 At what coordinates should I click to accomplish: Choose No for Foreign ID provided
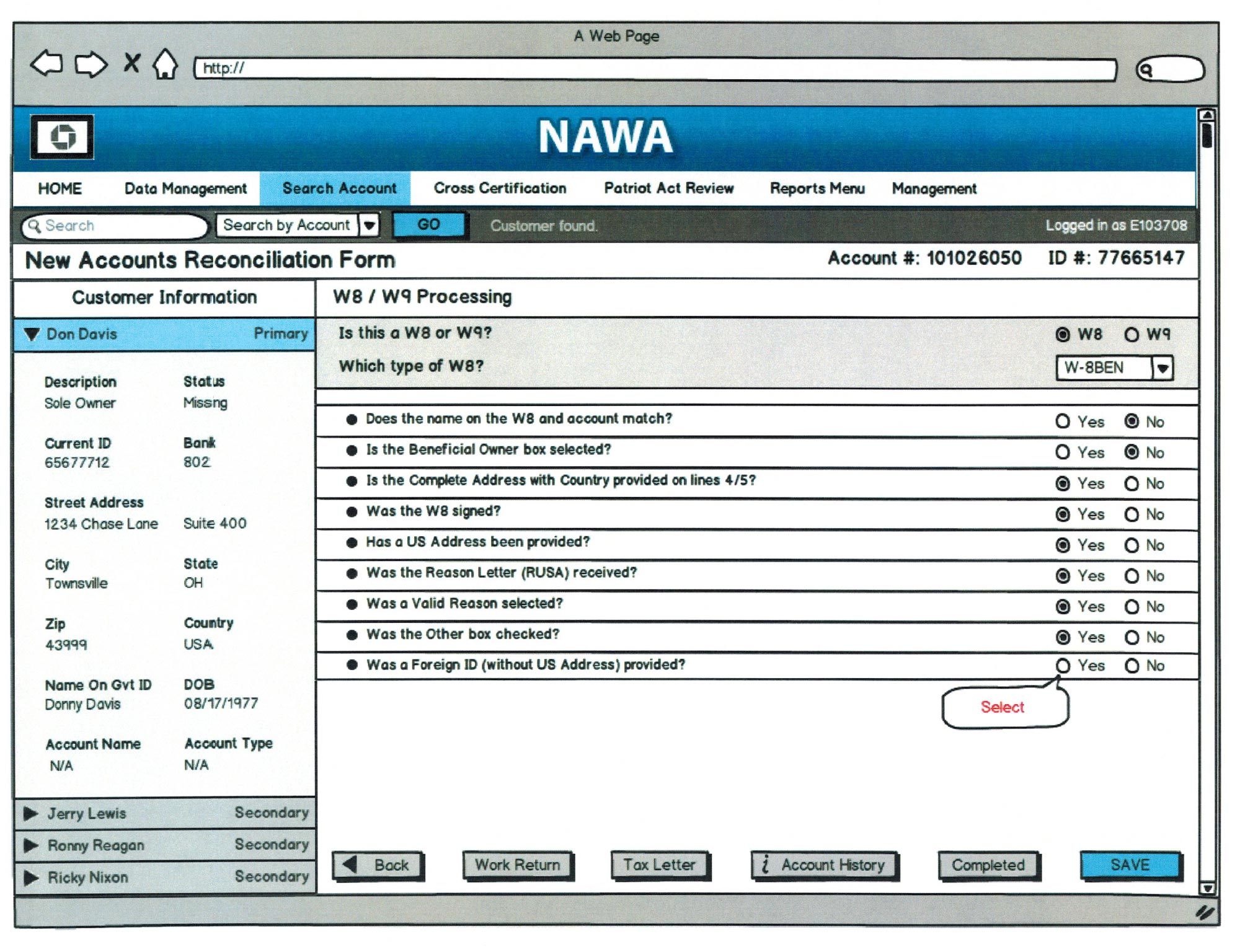coord(1131,666)
